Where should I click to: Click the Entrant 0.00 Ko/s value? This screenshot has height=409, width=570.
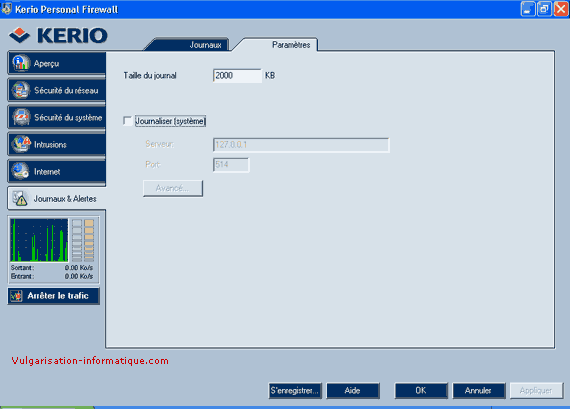pos(79,276)
